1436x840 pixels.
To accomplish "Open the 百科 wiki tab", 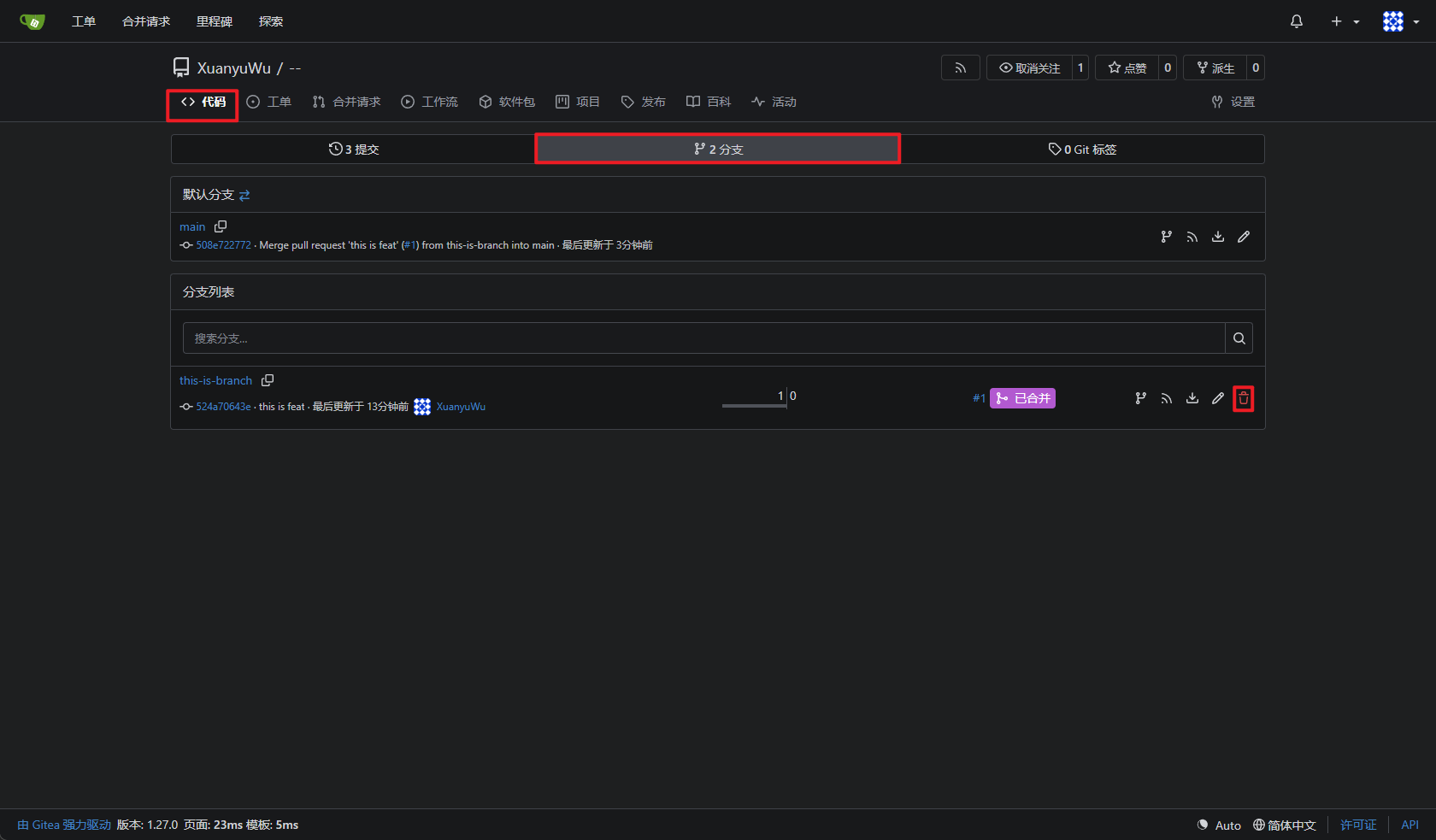I will (709, 102).
